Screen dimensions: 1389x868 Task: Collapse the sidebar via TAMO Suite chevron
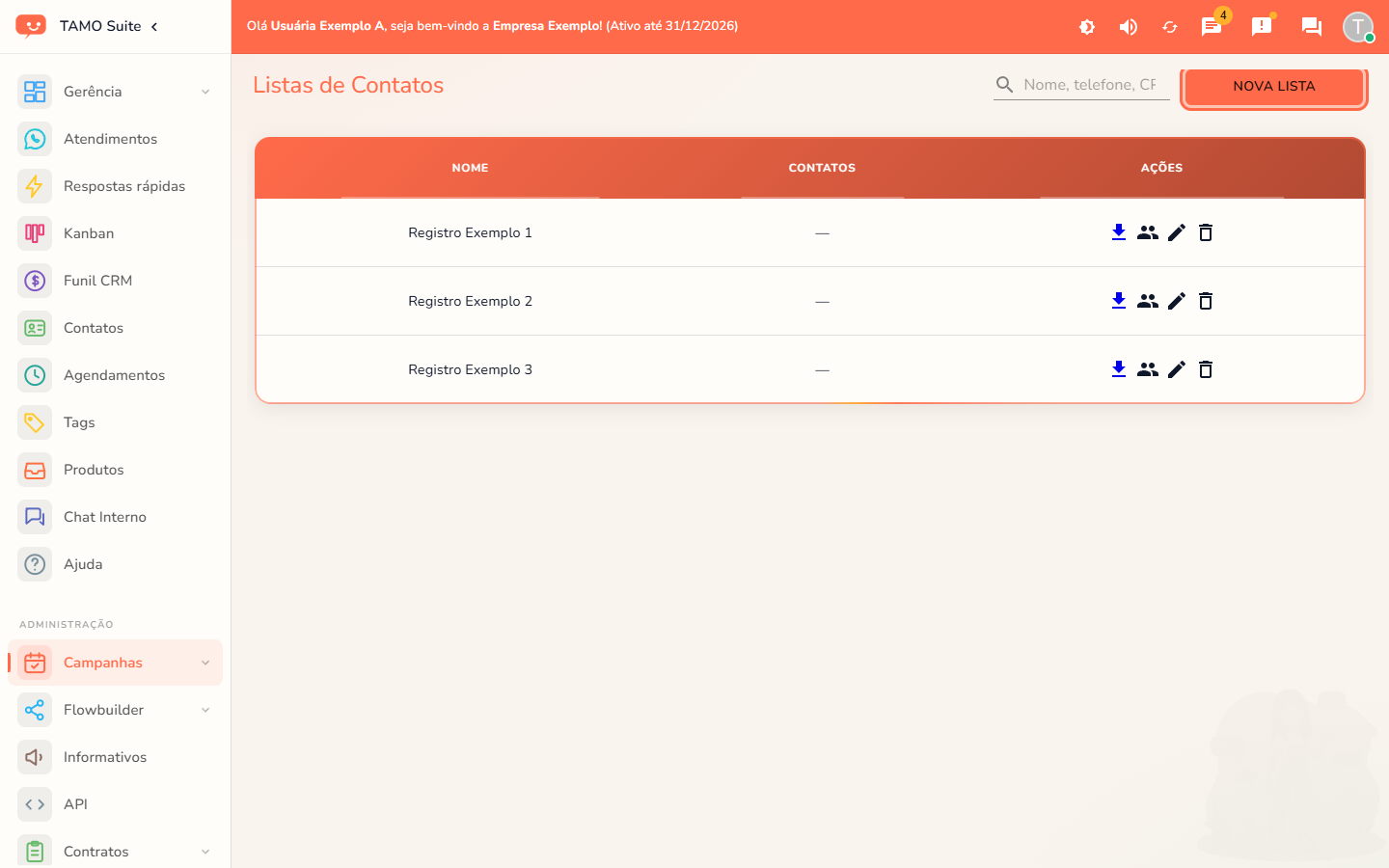tap(154, 26)
